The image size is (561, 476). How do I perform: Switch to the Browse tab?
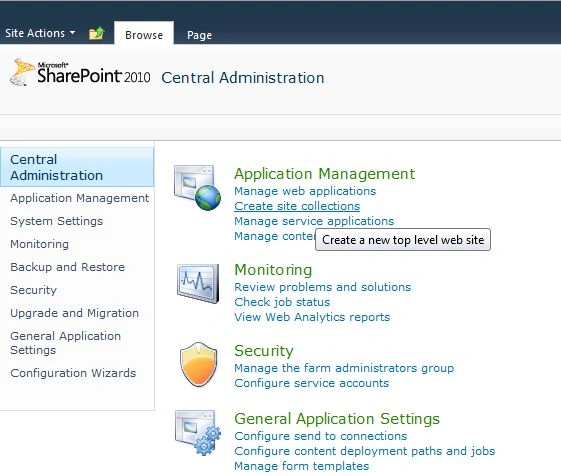144,35
